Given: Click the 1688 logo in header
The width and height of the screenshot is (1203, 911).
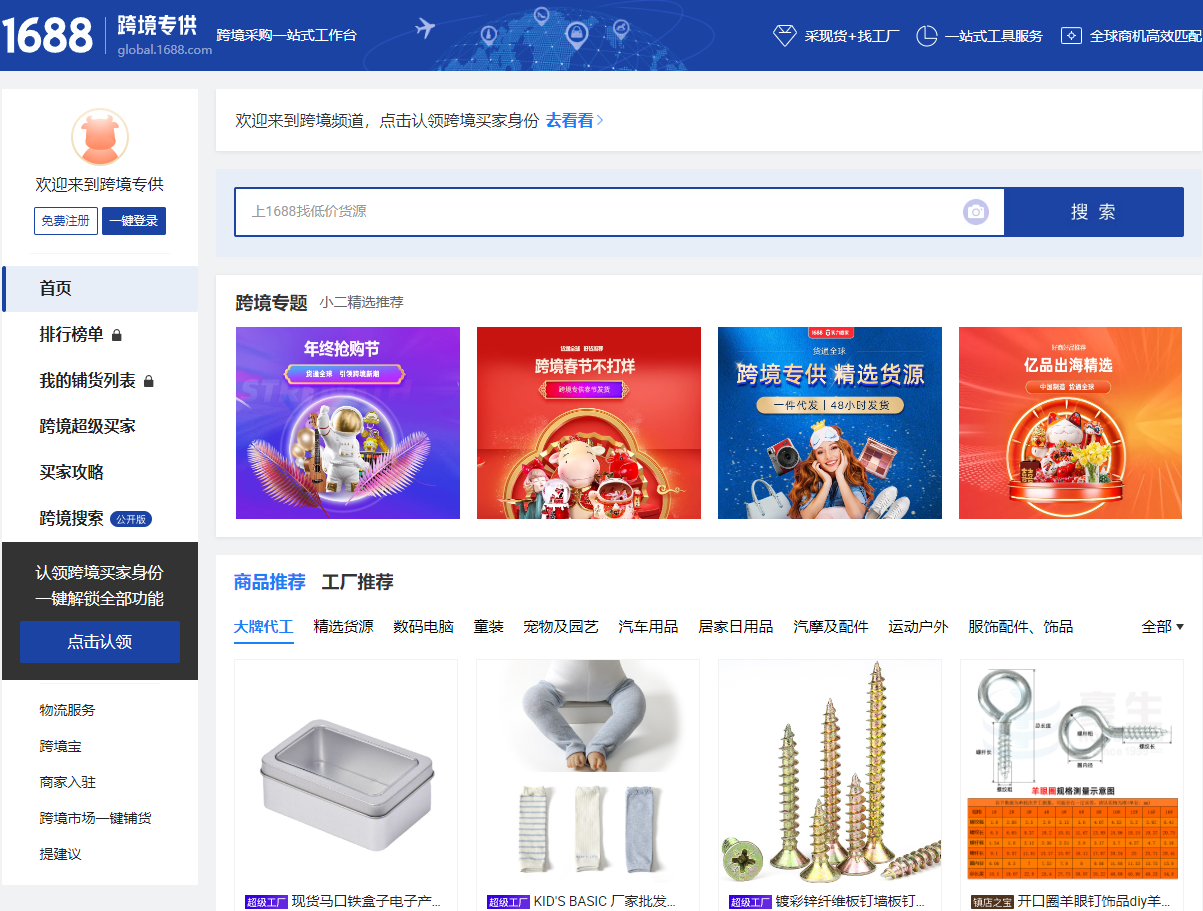Looking at the screenshot, I should pos(47,35).
